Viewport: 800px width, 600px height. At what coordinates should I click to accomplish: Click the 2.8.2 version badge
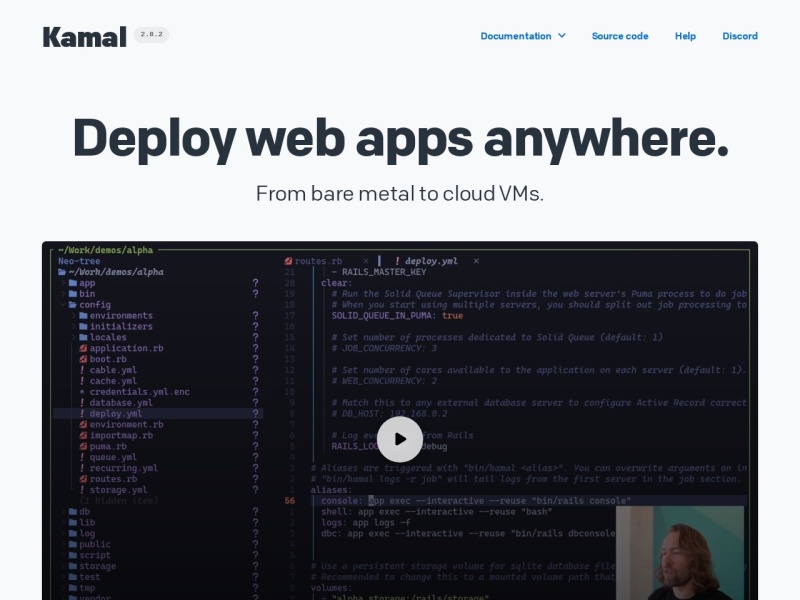click(151, 35)
